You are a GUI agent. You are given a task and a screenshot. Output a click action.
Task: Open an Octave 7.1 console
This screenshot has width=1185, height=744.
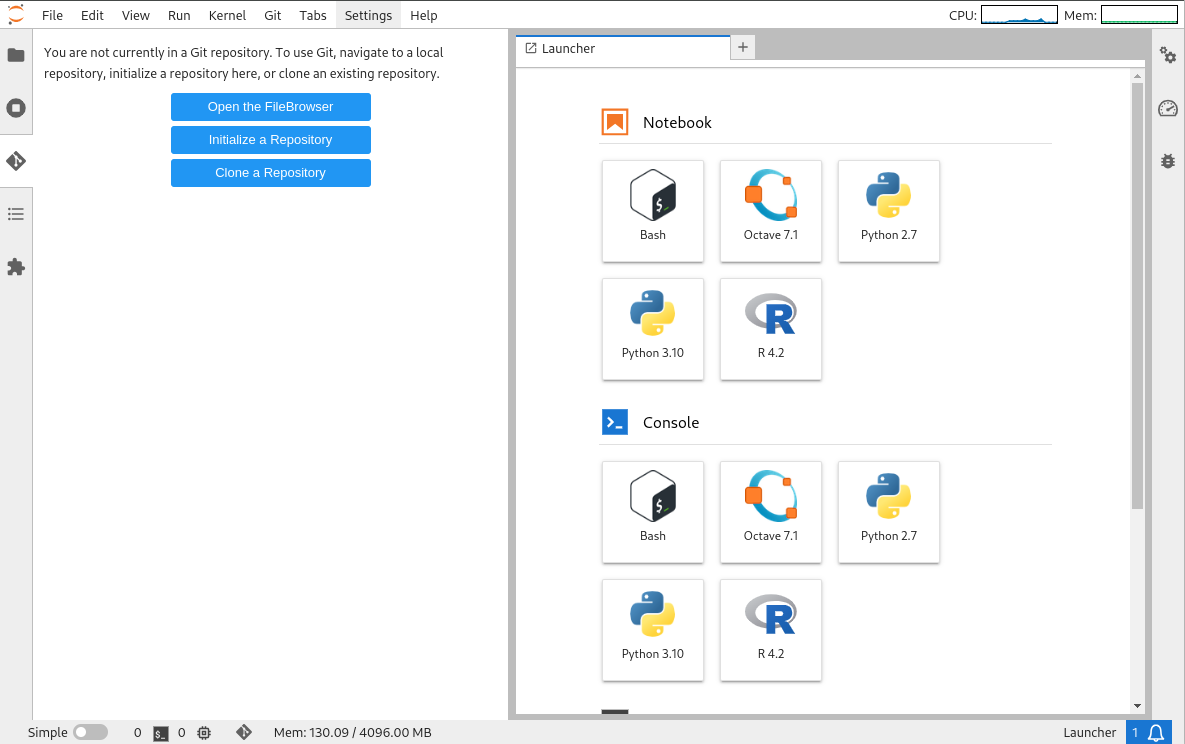click(x=771, y=512)
